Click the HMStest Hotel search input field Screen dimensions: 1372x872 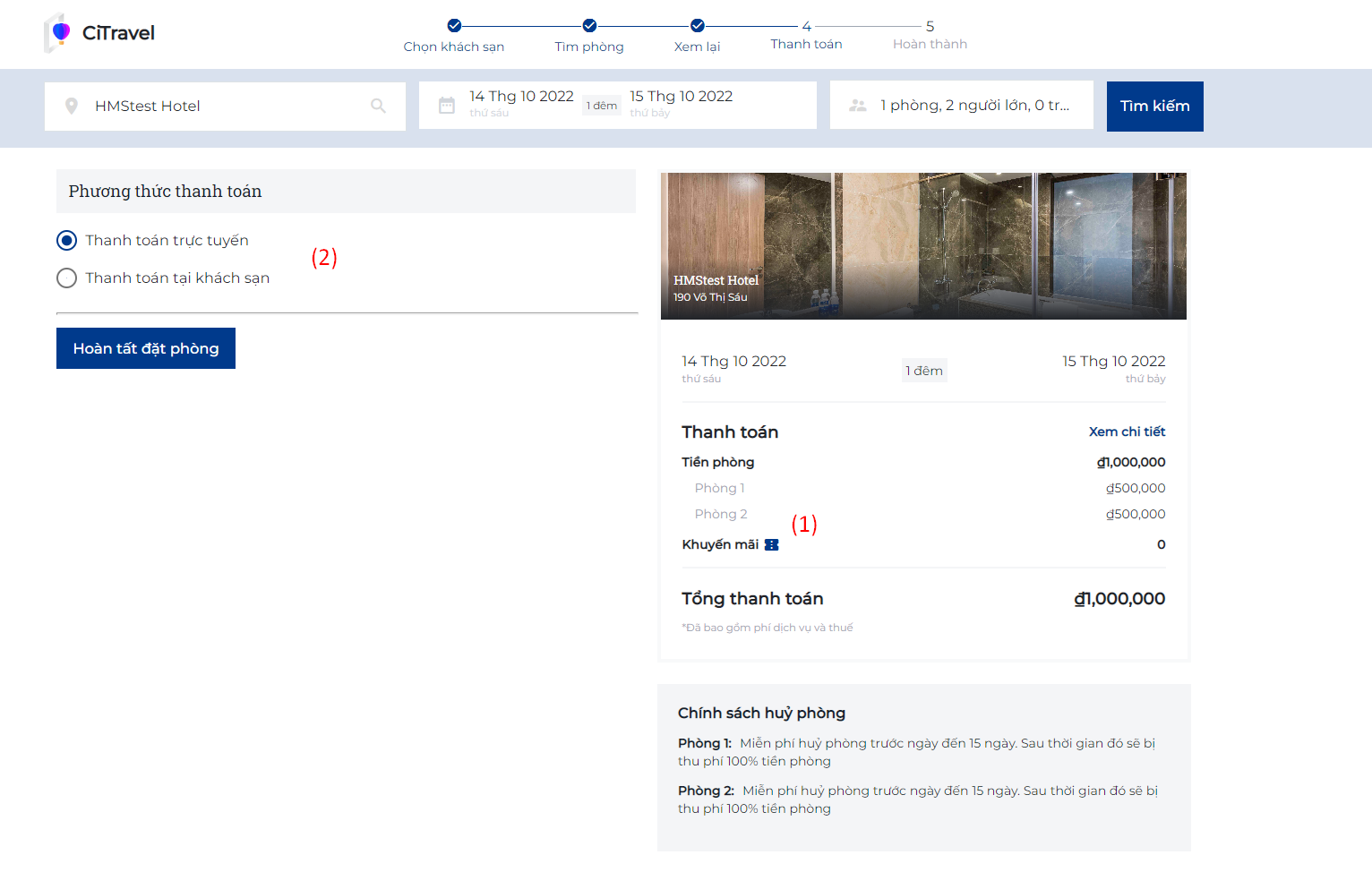224,106
